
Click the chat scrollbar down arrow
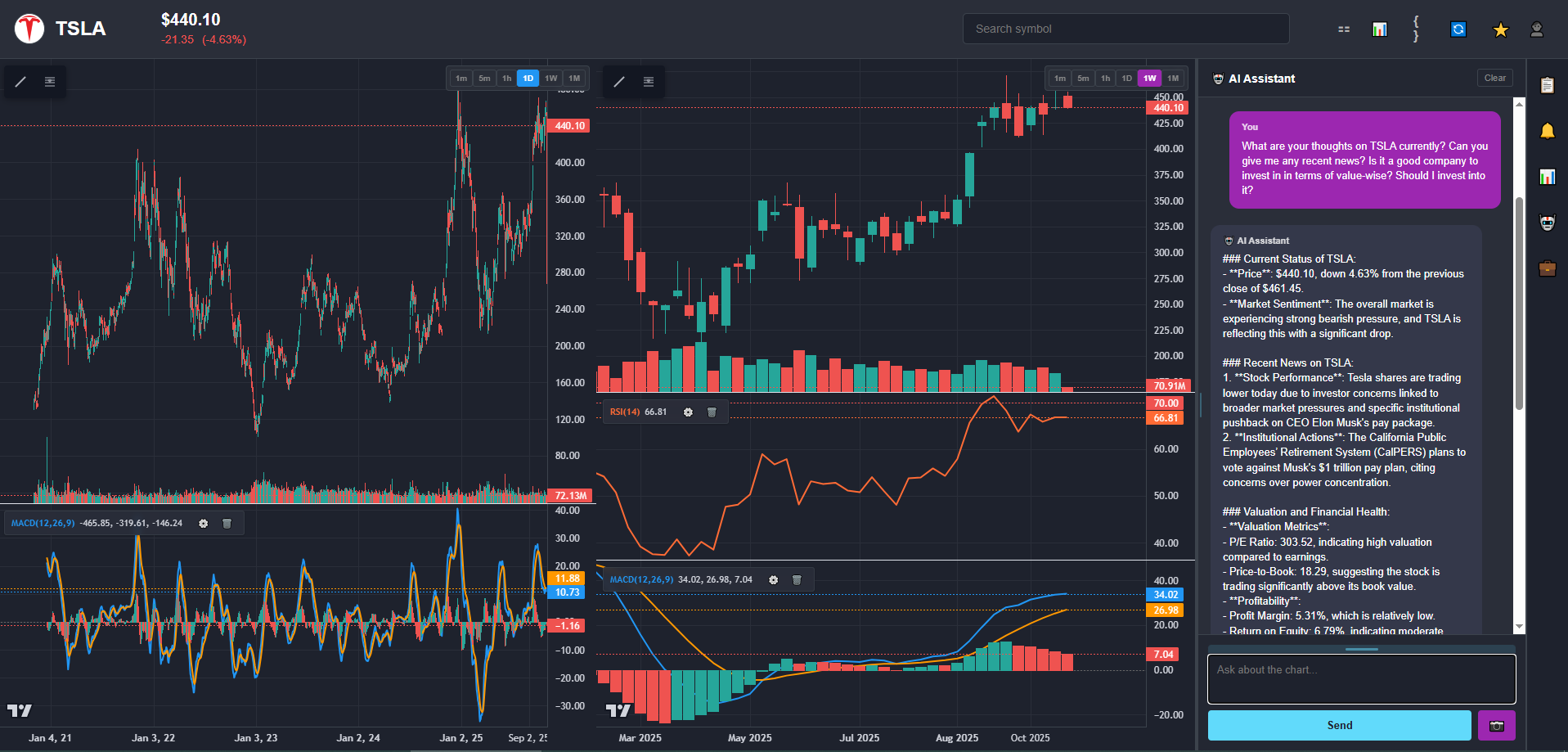click(x=1519, y=627)
